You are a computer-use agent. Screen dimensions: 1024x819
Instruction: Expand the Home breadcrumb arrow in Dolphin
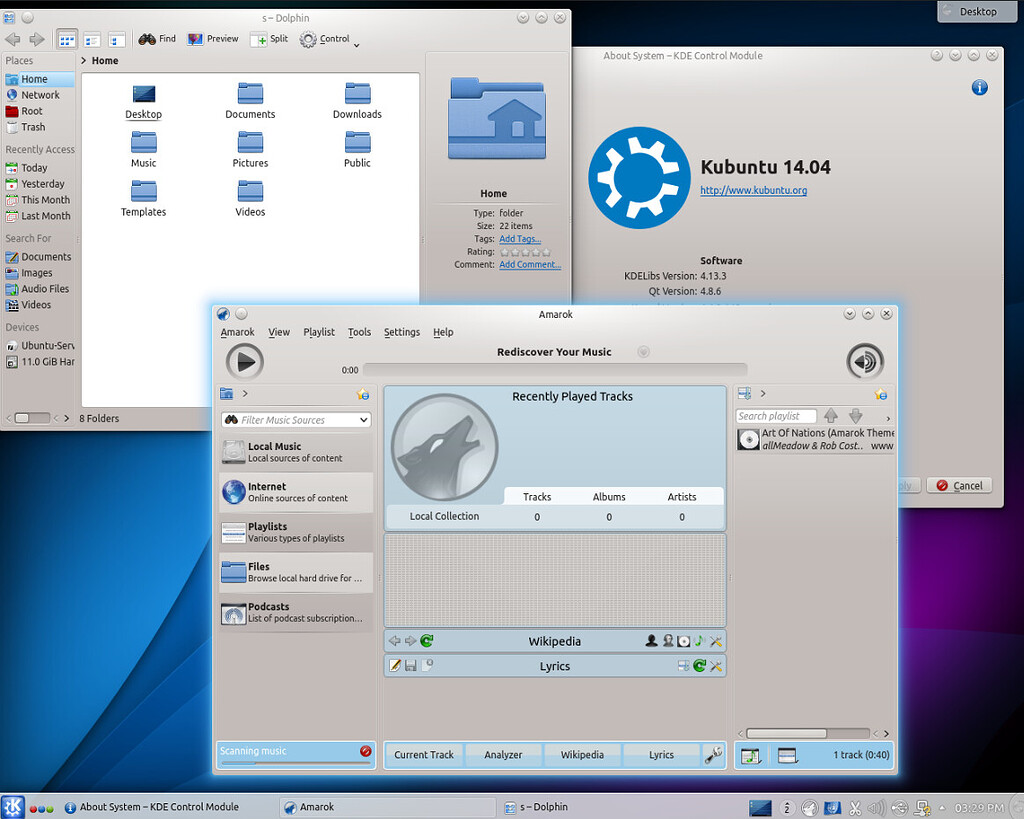coord(84,61)
